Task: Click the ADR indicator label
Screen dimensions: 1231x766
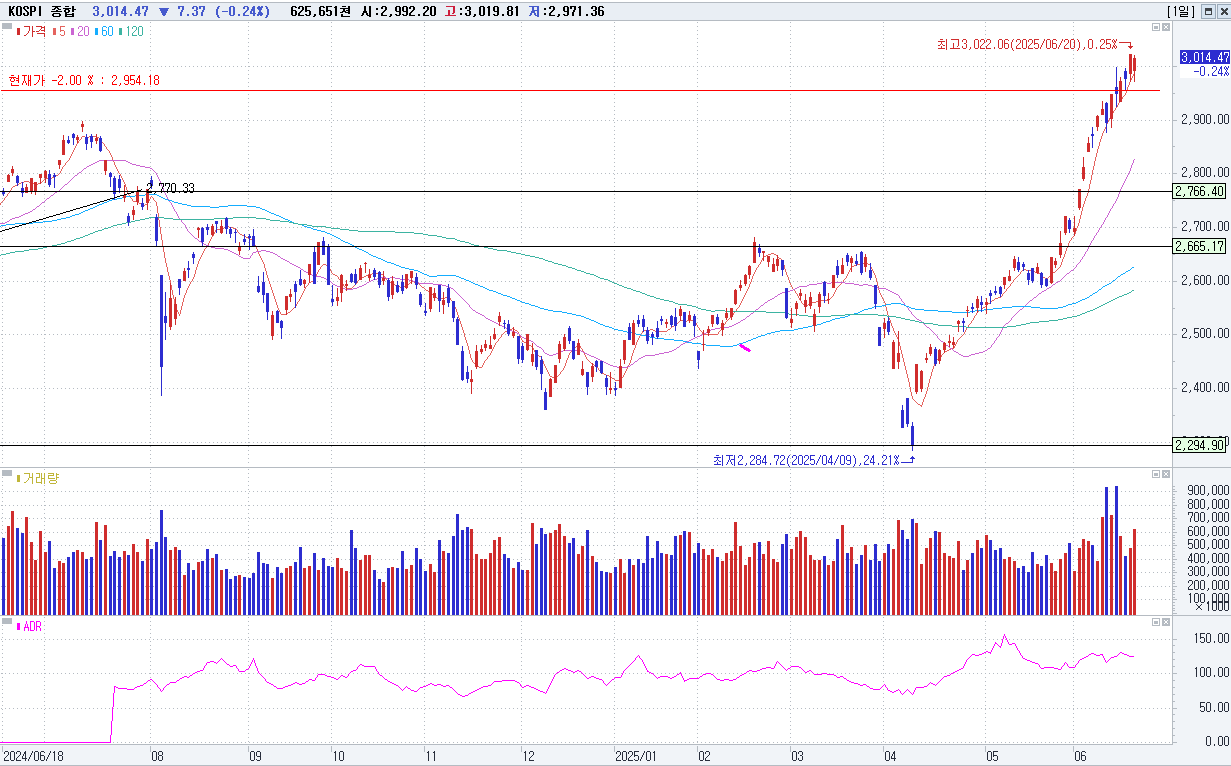Action: (29, 626)
